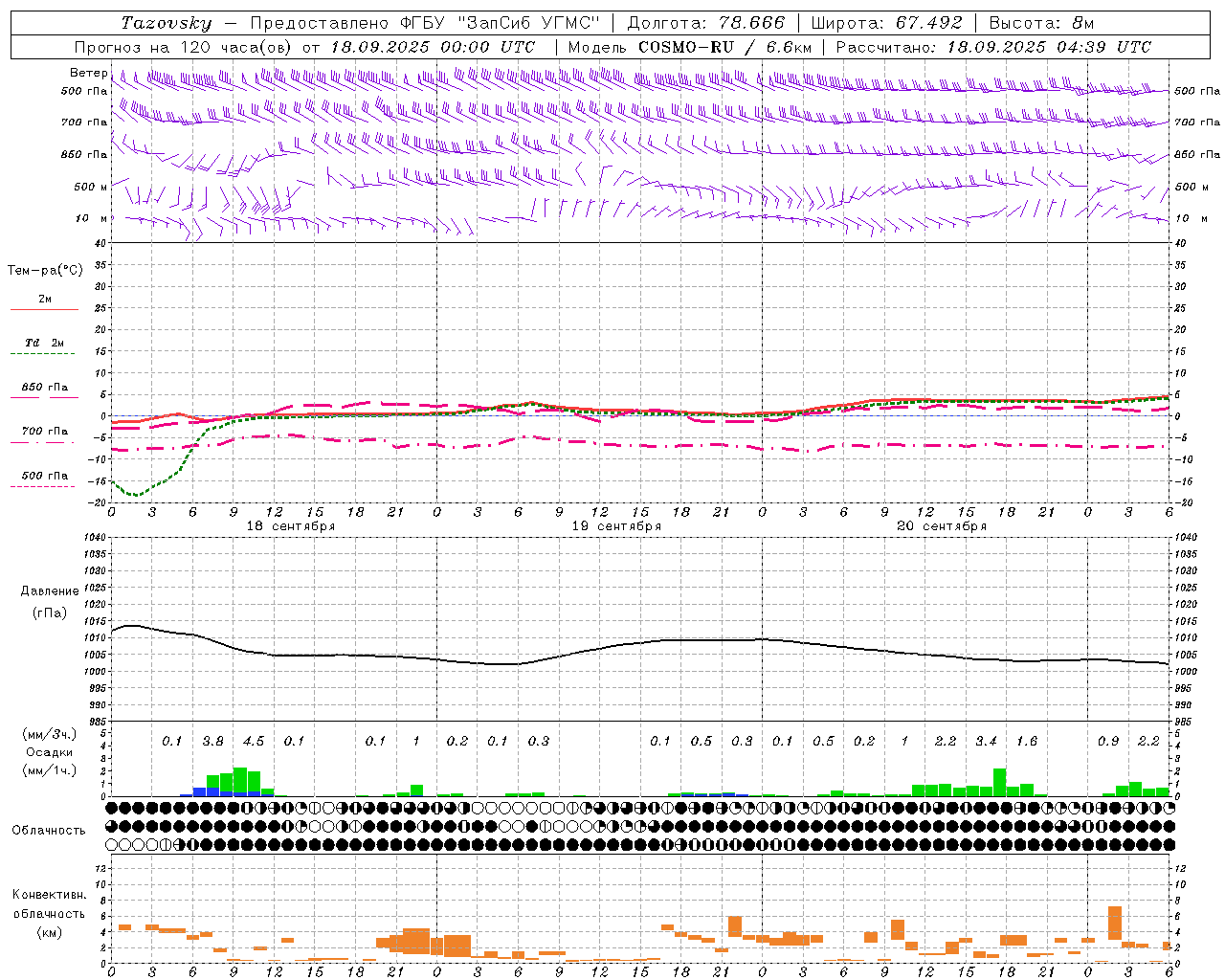Click the 10 м label on left wind axis
Screen dimensions: 1225x980
tap(91, 218)
